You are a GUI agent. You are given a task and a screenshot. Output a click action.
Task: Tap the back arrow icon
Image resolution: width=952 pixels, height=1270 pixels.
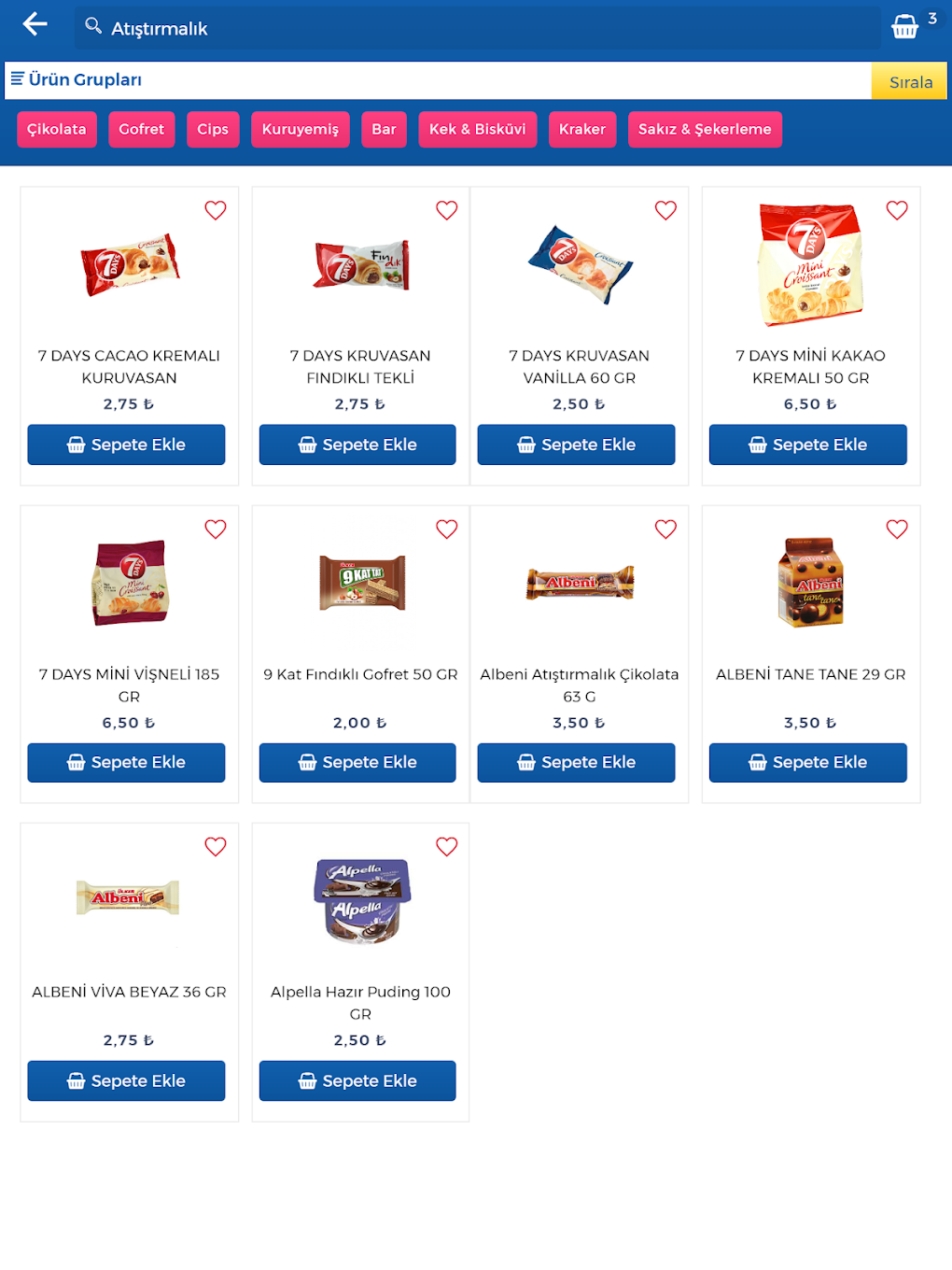(x=35, y=24)
